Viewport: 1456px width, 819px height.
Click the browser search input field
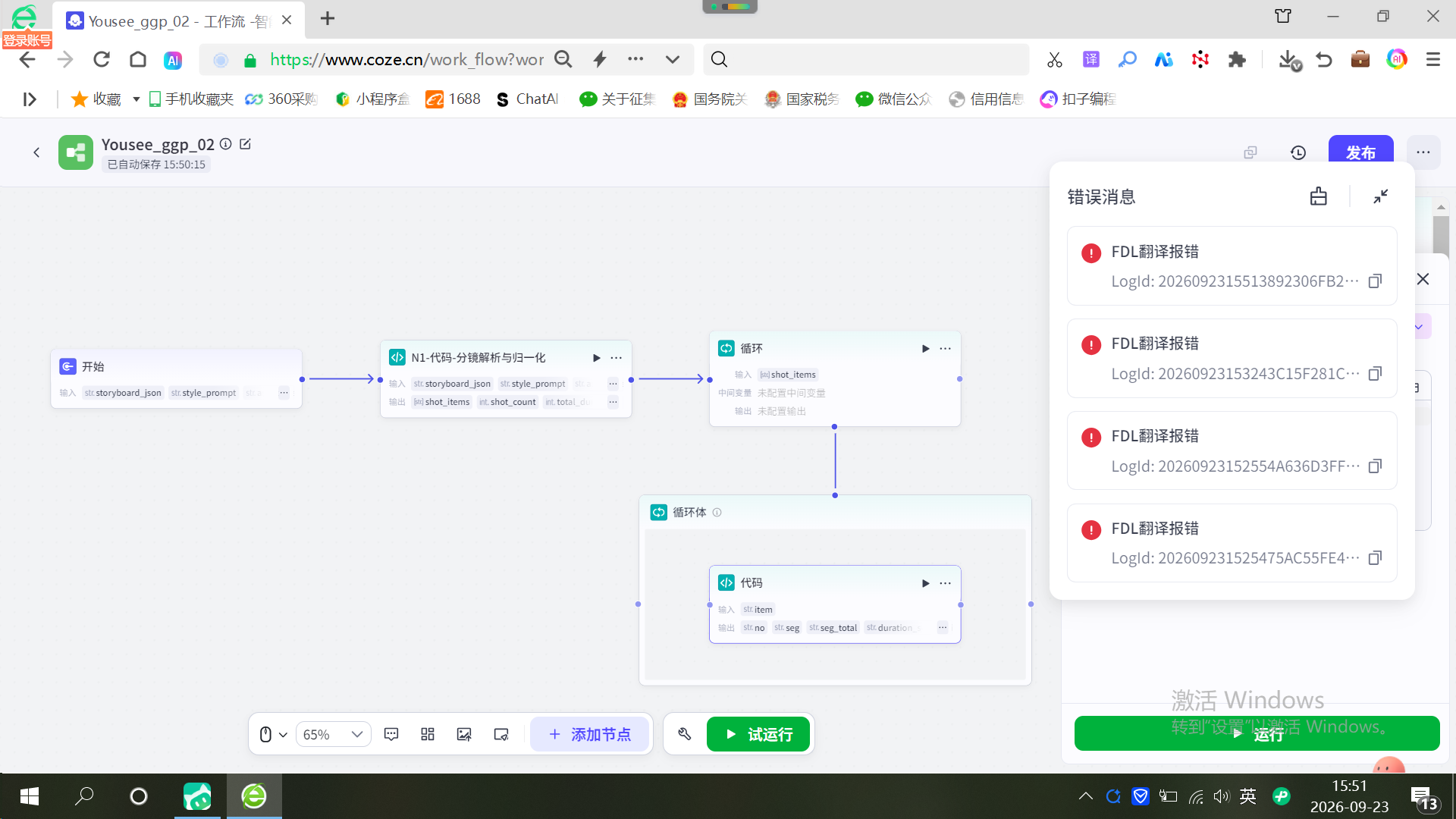[x=867, y=59]
